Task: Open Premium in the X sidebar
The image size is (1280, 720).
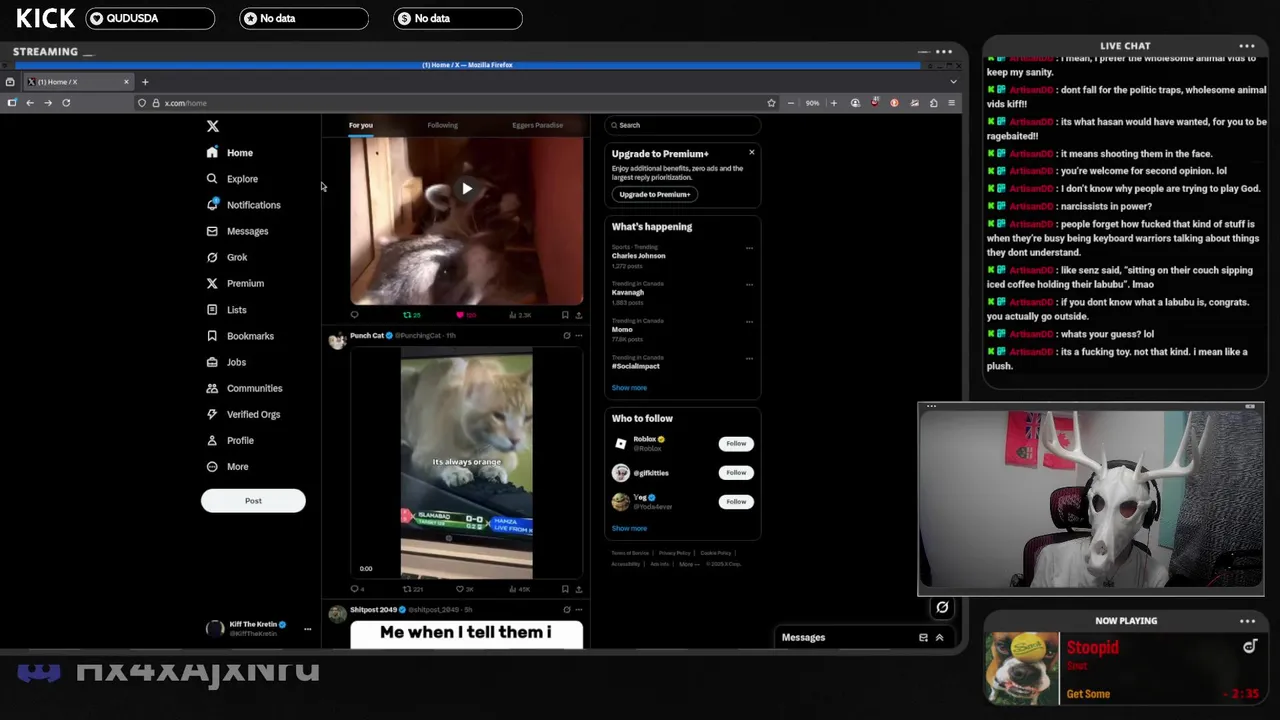Action: click(235, 283)
